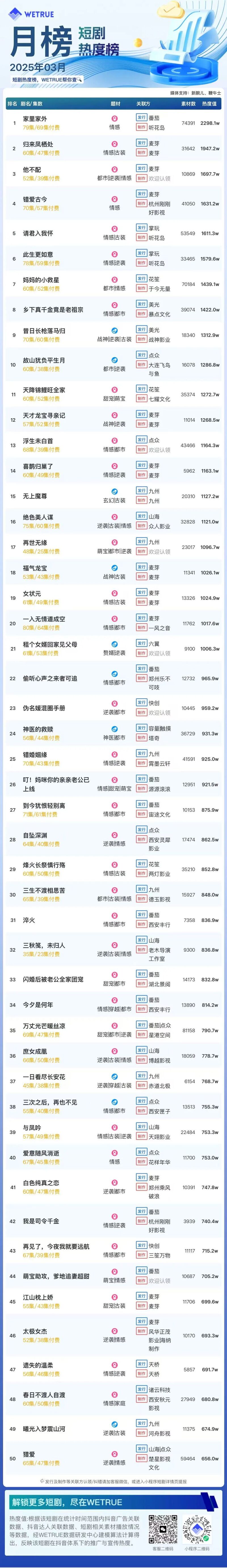Click the male genre icon for 福气龙宝
This screenshot has width=227, height=1568.
click(x=114, y=568)
